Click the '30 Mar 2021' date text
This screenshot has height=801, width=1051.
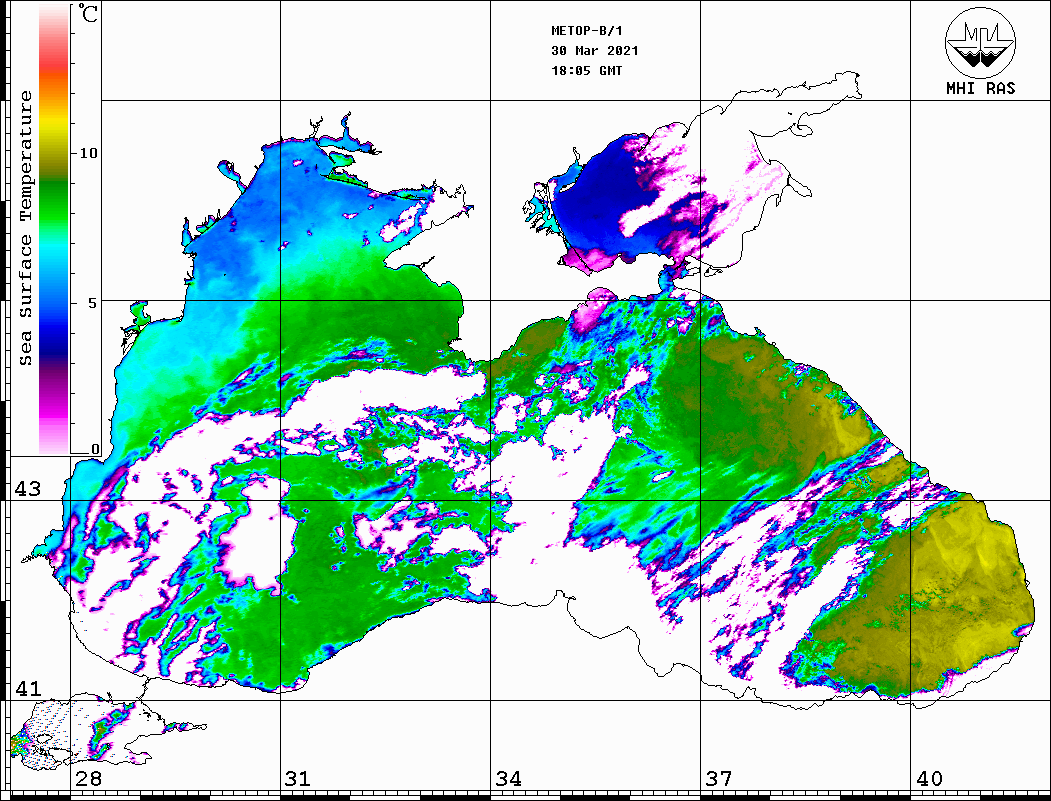[595, 51]
